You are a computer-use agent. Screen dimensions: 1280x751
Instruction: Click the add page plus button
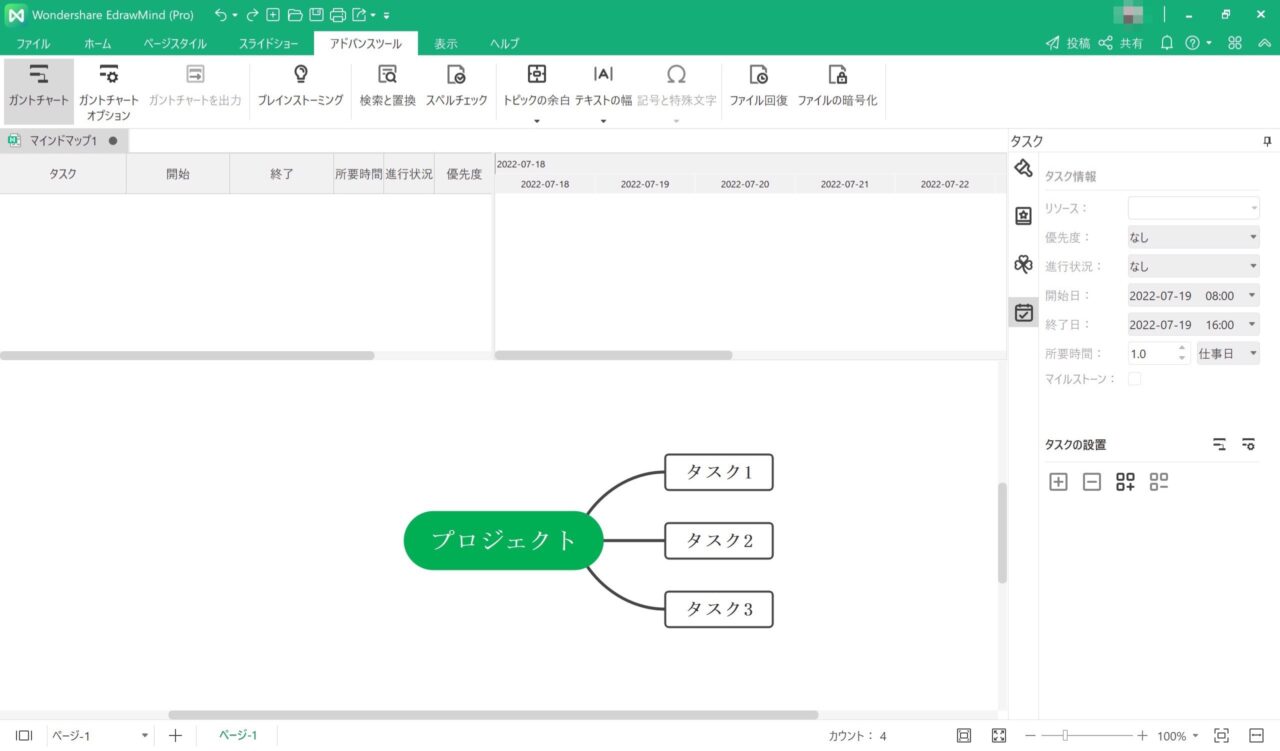pos(175,735)
